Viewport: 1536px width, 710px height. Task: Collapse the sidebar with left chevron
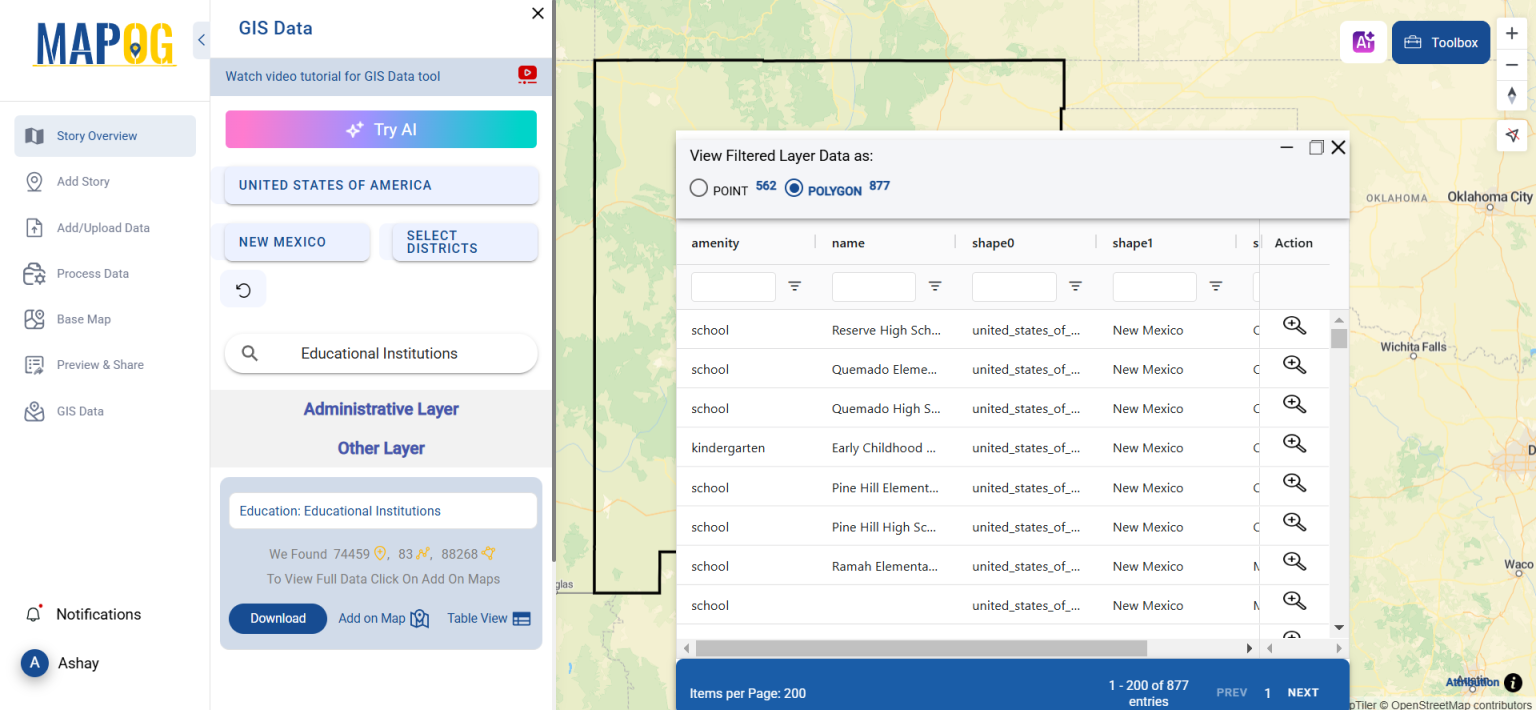pyautogui.click(x=201, y=40)
